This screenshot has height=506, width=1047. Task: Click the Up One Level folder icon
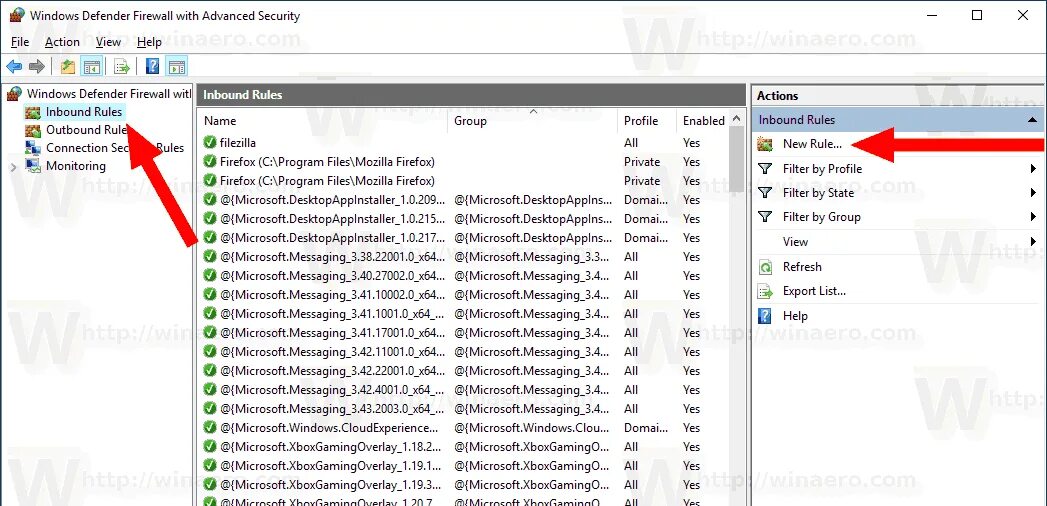[x=67, y=66]
